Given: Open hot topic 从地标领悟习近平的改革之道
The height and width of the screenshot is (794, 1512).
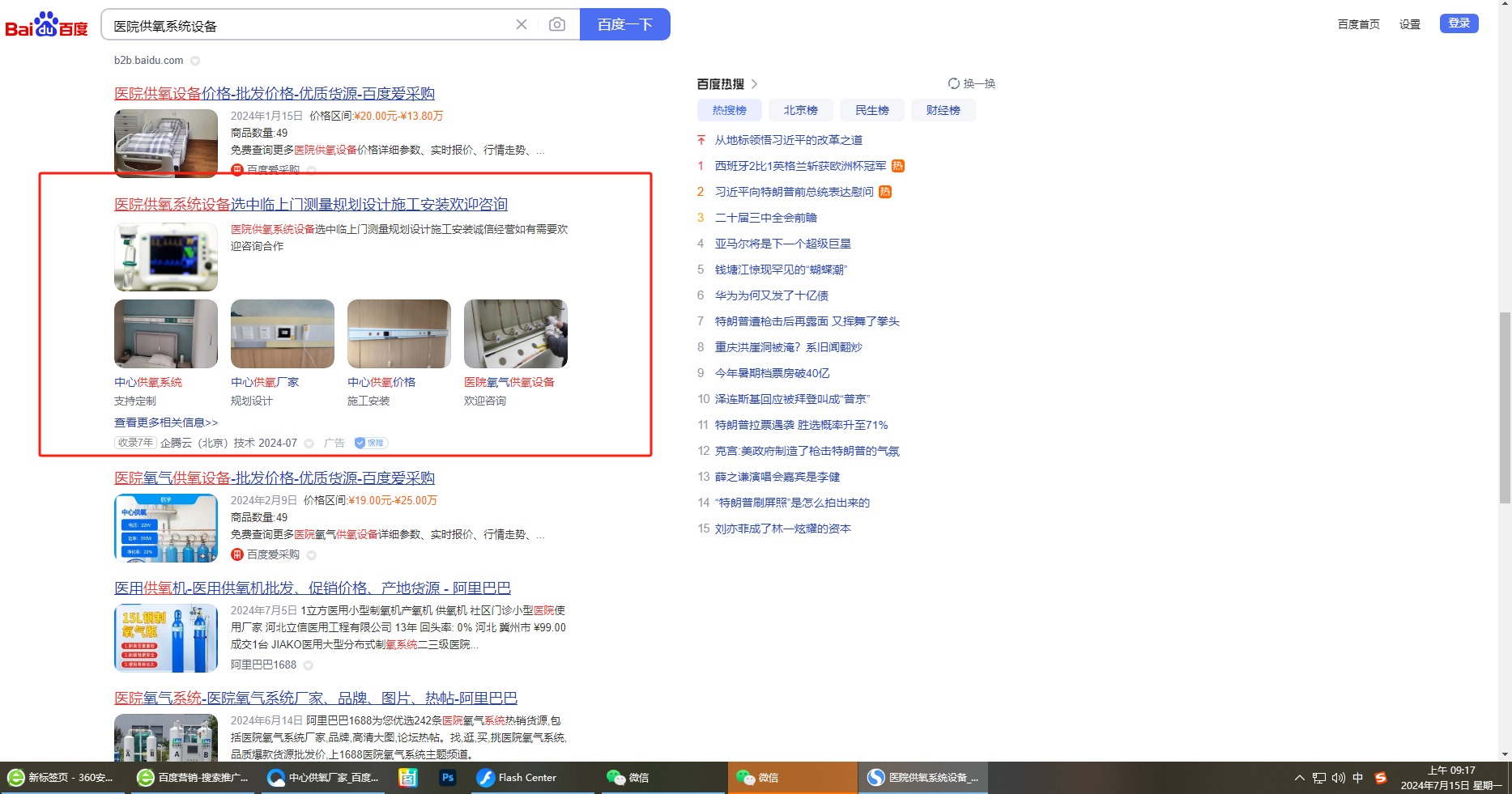Looking at the screenshot, I should tap(789, 140).
